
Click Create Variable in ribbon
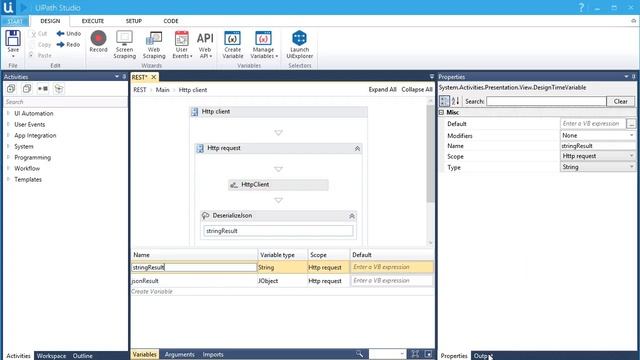click(233, 44)
